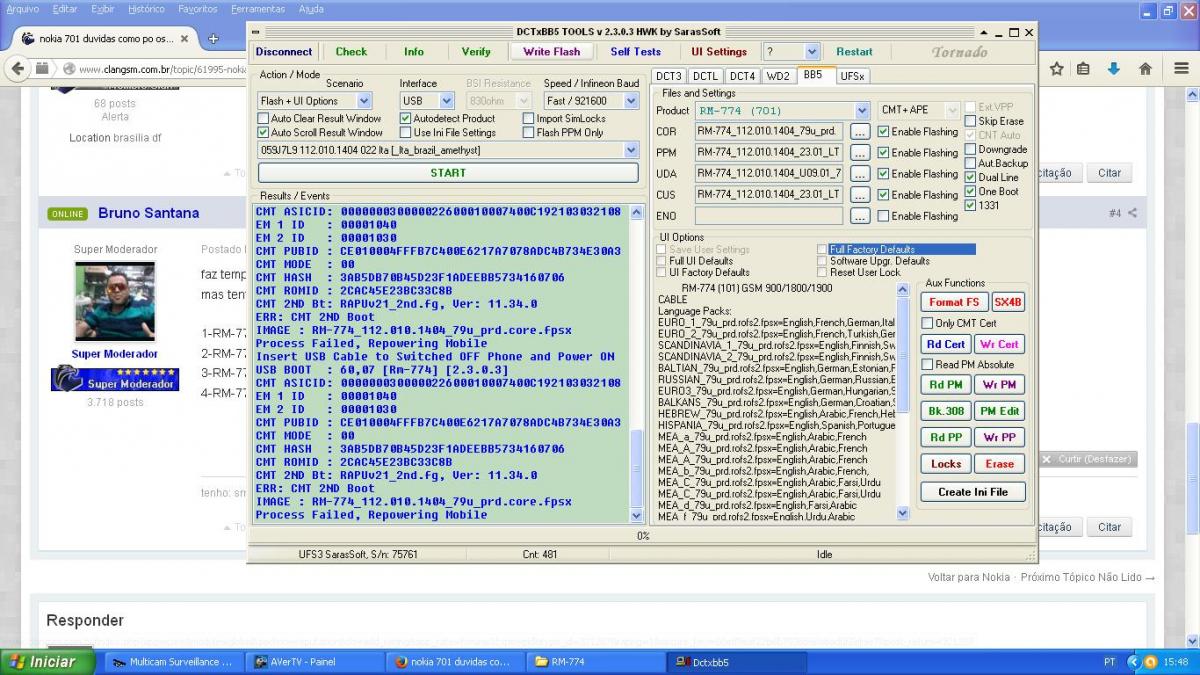Click the SX4B button
1200x675 pixels.
pos(1008,302)
